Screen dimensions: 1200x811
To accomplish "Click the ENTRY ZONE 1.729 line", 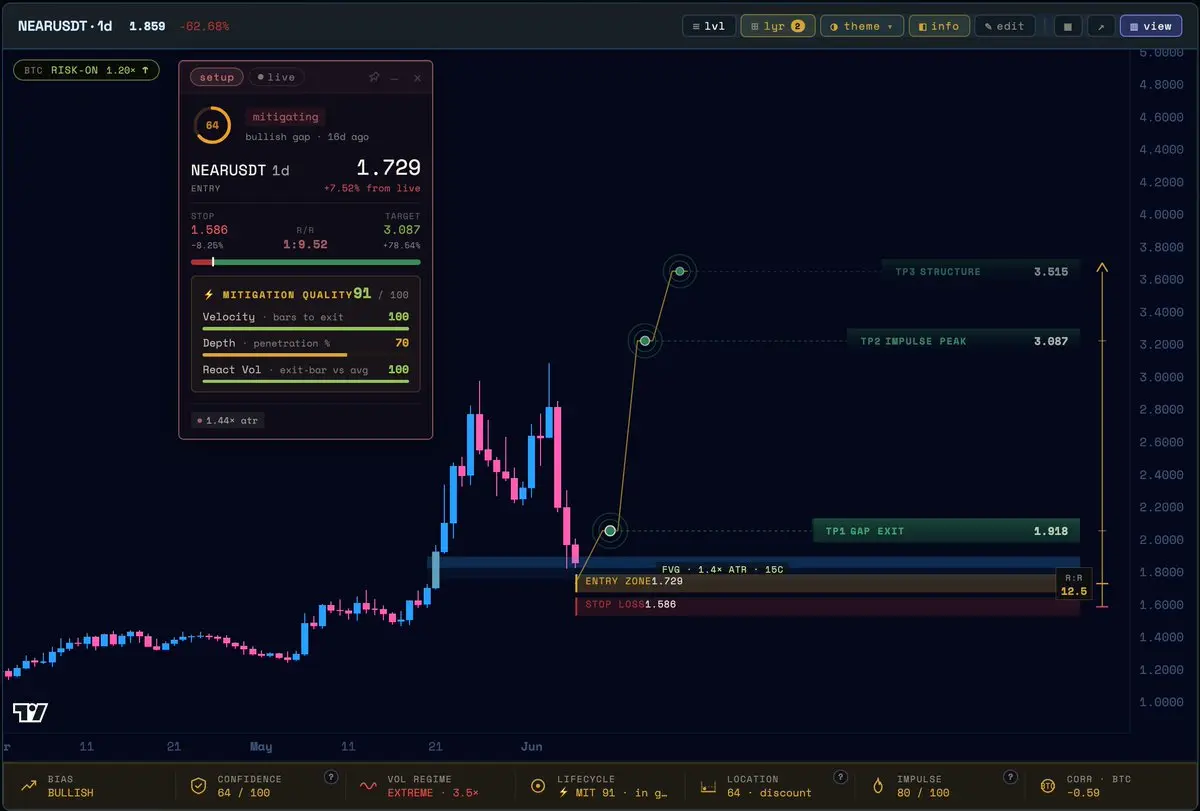I will pos(827,581).
